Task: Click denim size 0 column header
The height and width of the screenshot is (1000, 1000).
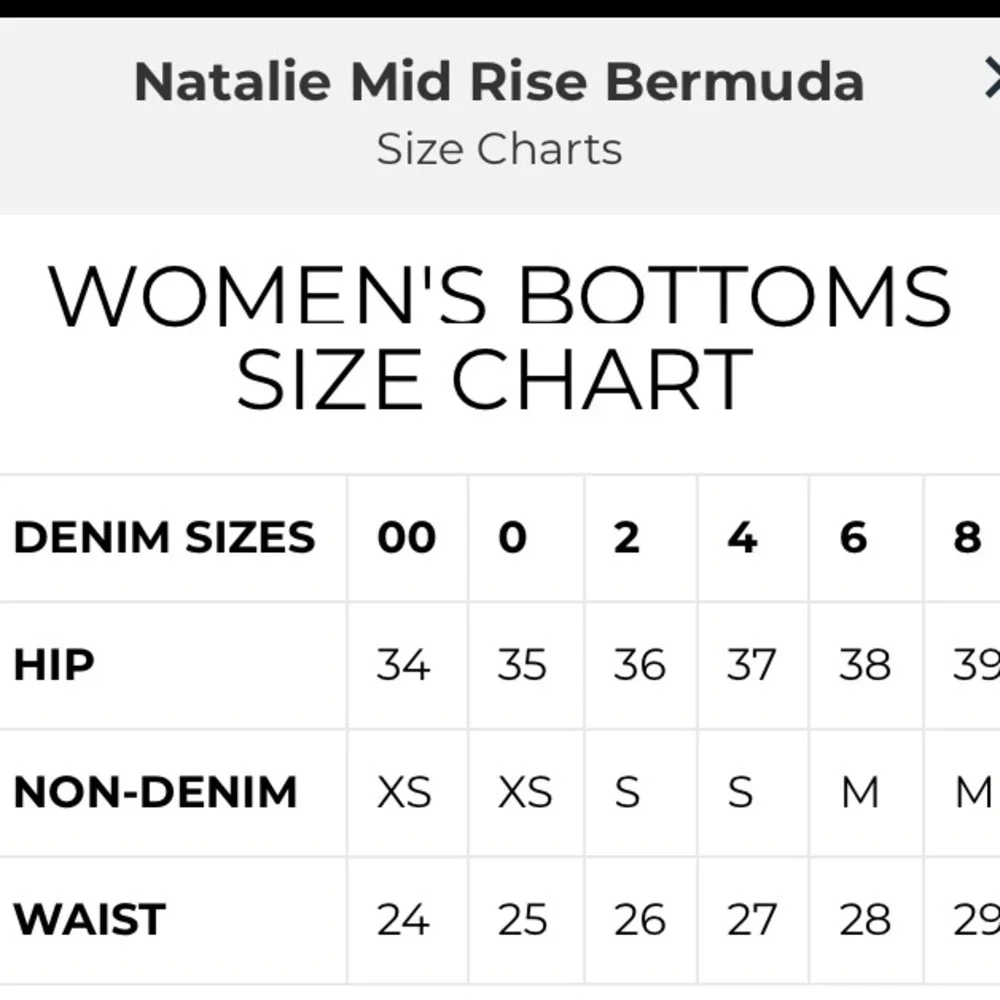Action: pyautogui.click(x=512, y=538)
